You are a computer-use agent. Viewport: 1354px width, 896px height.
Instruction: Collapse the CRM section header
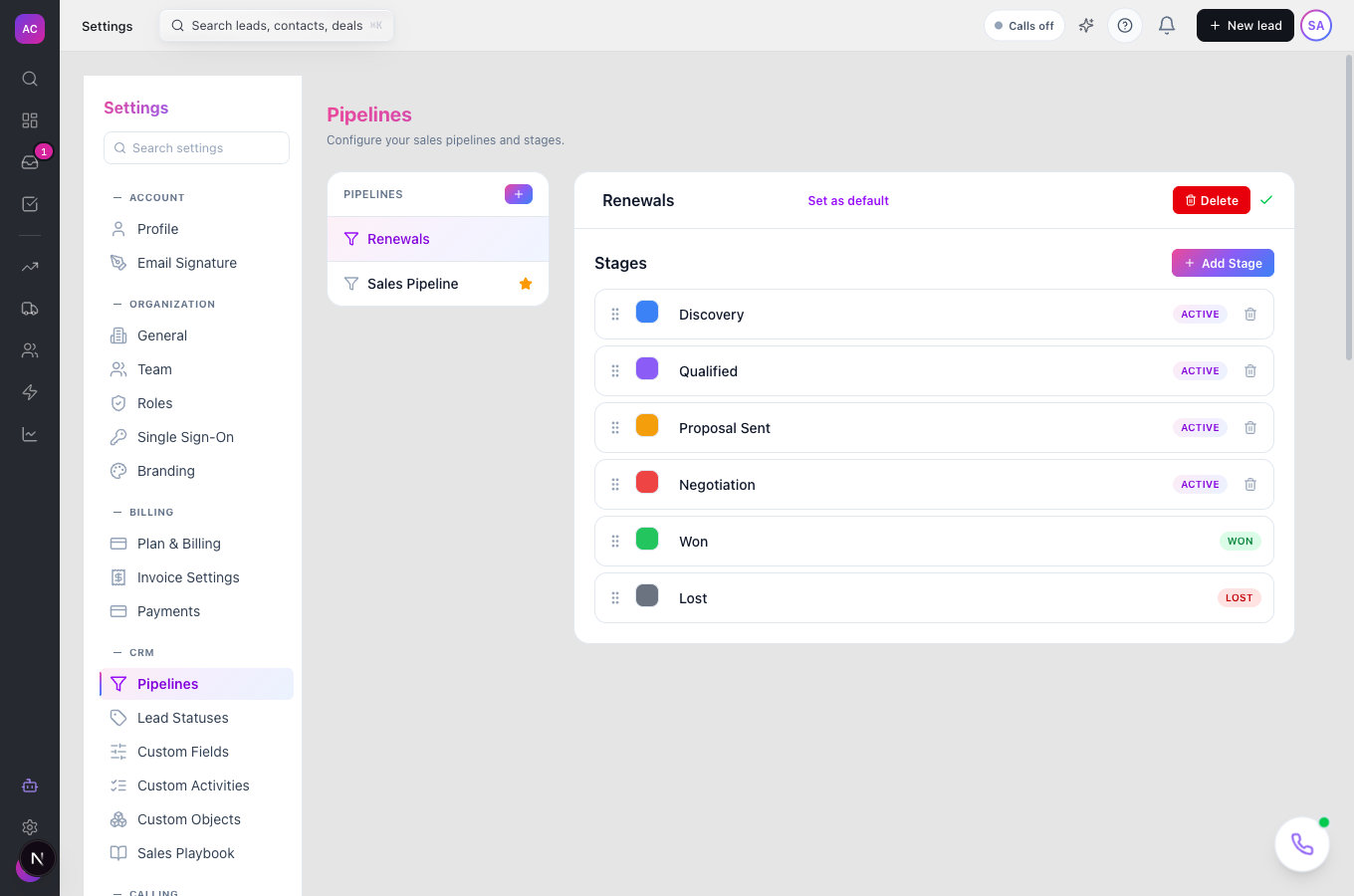[133, 653]
